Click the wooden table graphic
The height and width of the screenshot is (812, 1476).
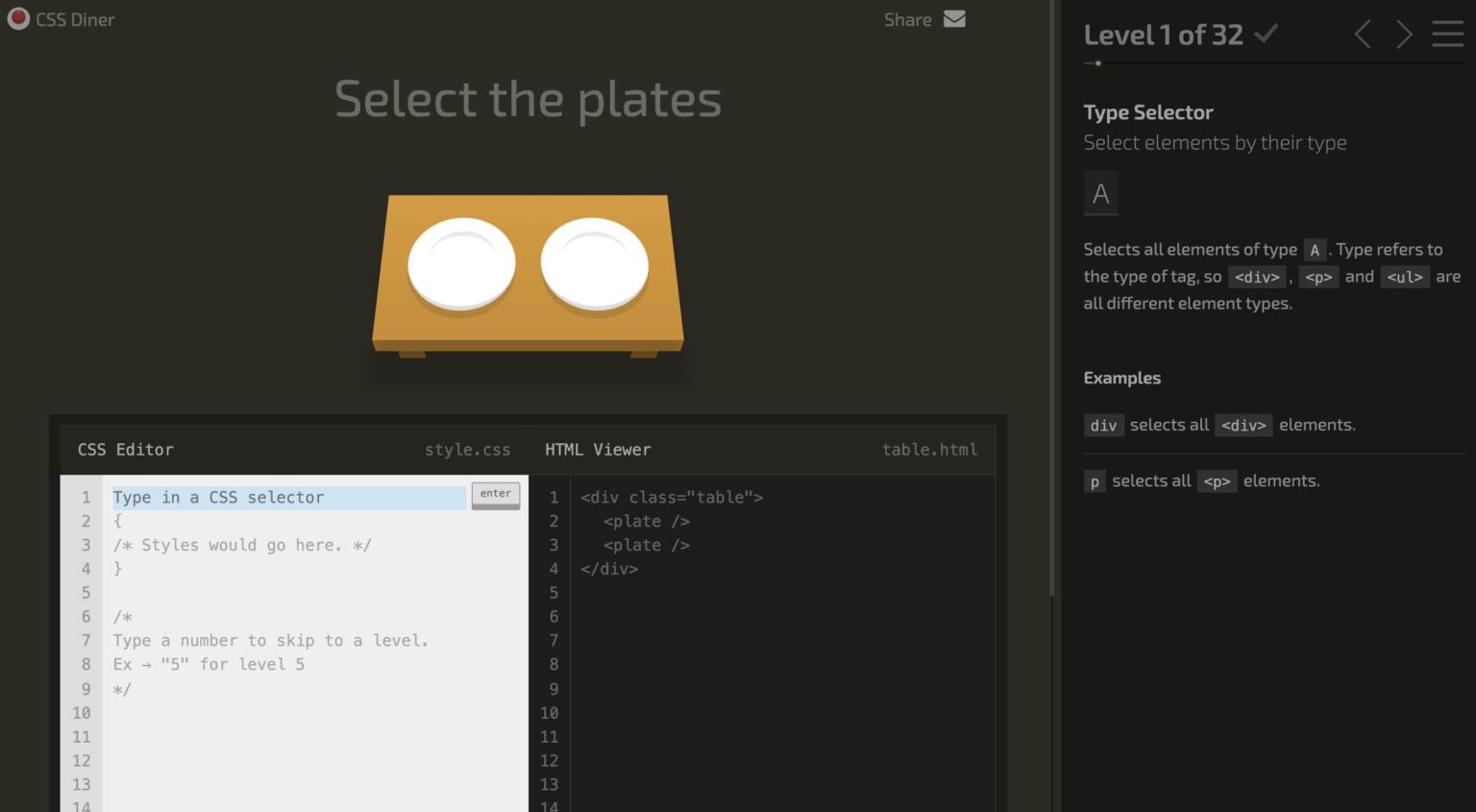point(528,325)
